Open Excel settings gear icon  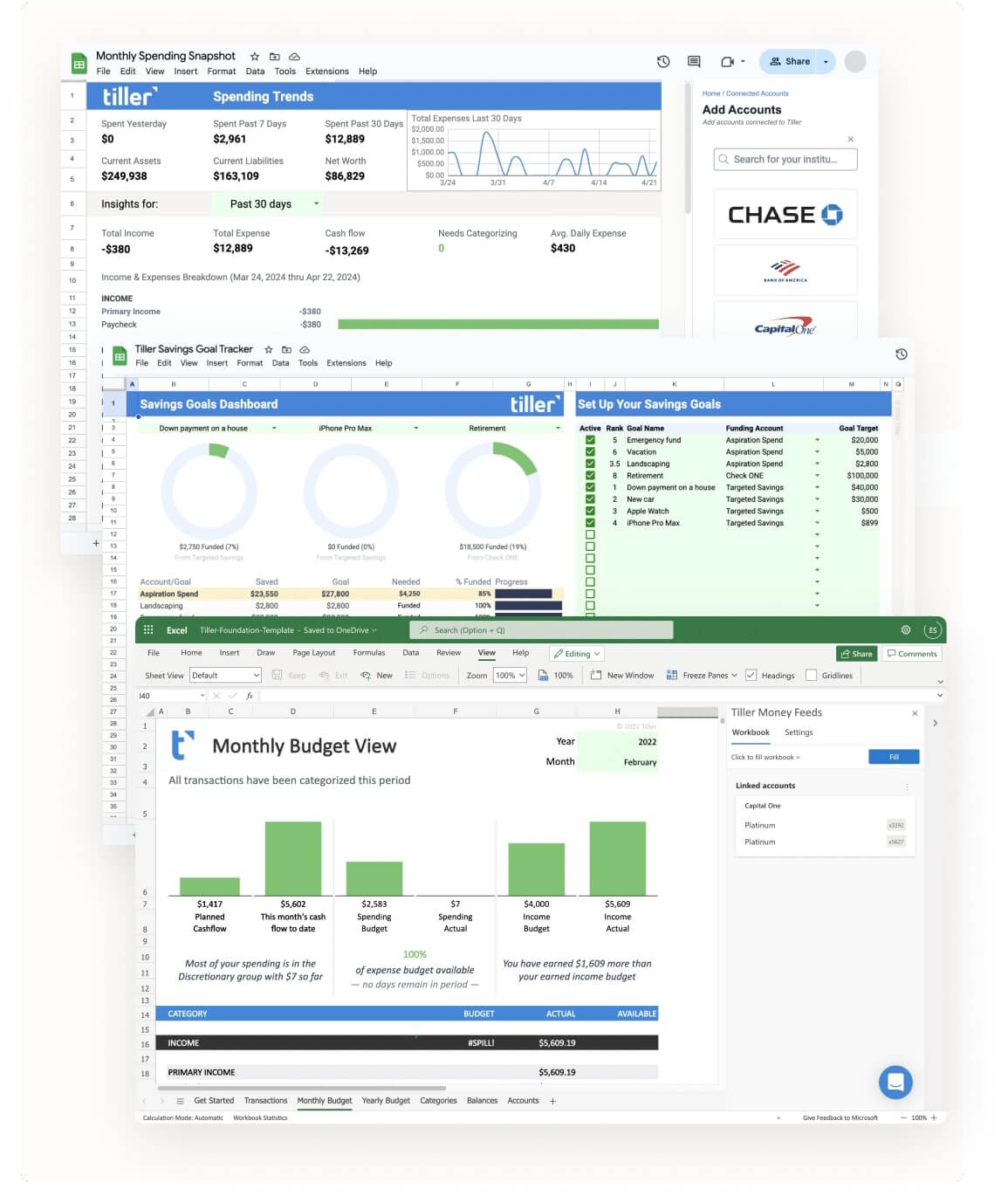906,629
